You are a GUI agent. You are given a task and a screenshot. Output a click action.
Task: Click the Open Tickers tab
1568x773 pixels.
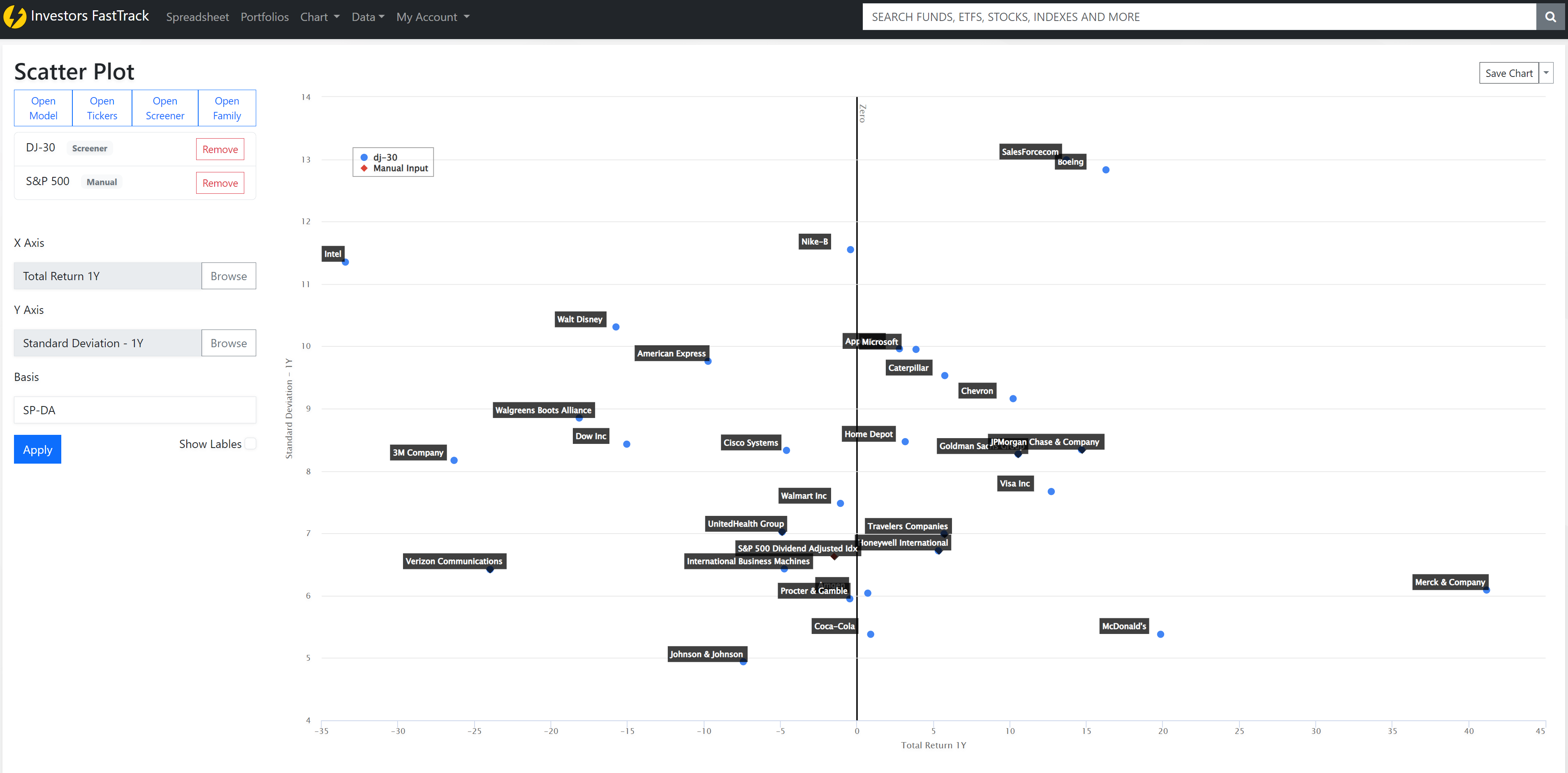102,108
